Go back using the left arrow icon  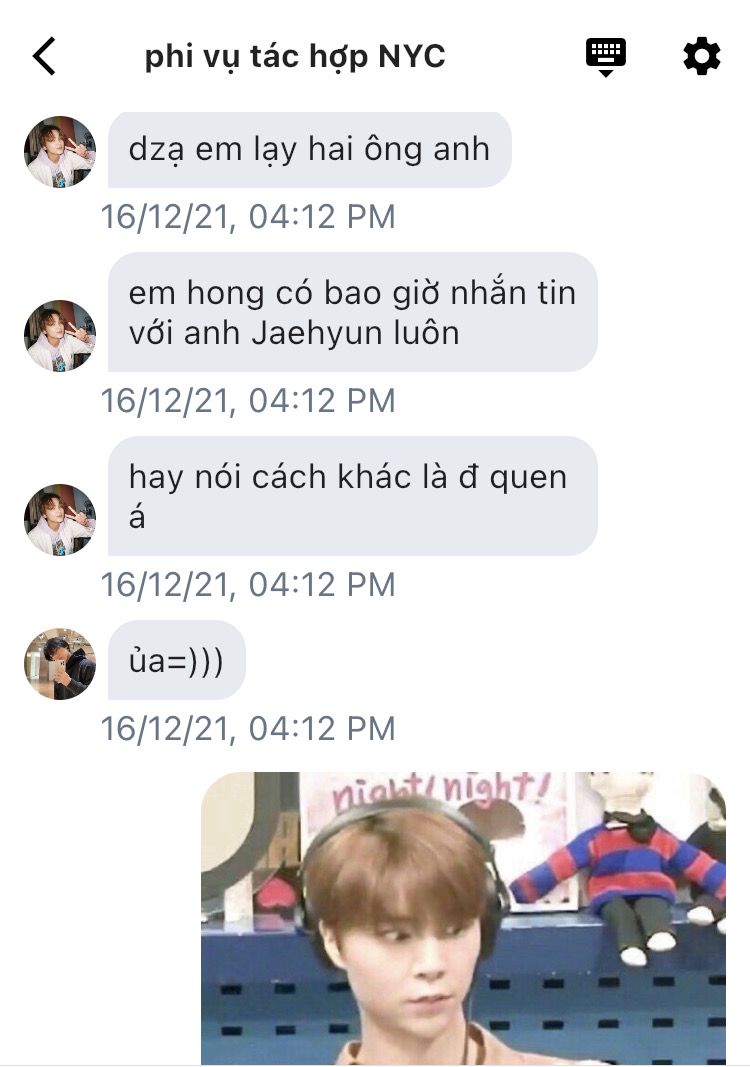(44, 56)
